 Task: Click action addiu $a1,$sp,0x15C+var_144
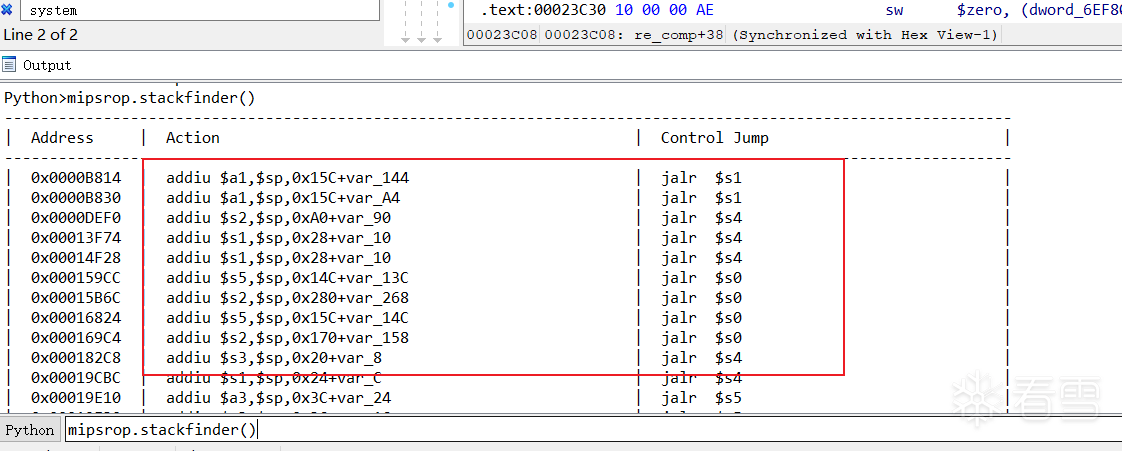pos(288,178)
